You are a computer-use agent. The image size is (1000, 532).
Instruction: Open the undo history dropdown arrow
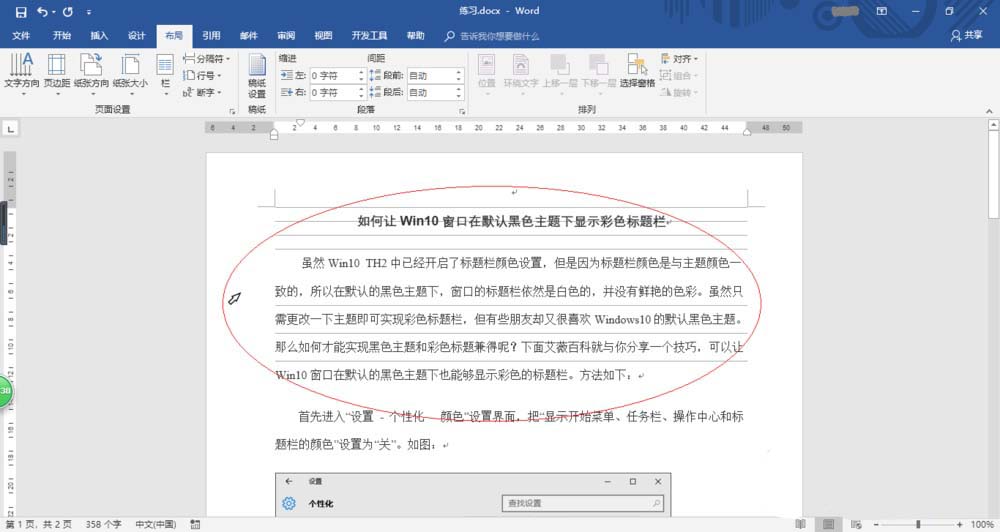[x=54, y=12]
